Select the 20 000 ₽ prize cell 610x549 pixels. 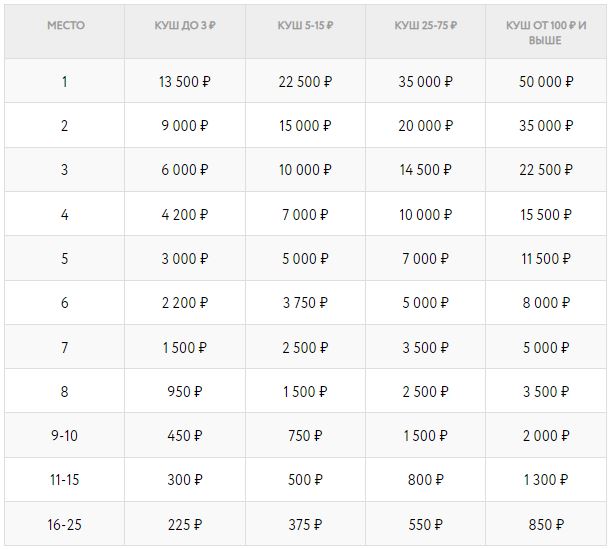425,126
